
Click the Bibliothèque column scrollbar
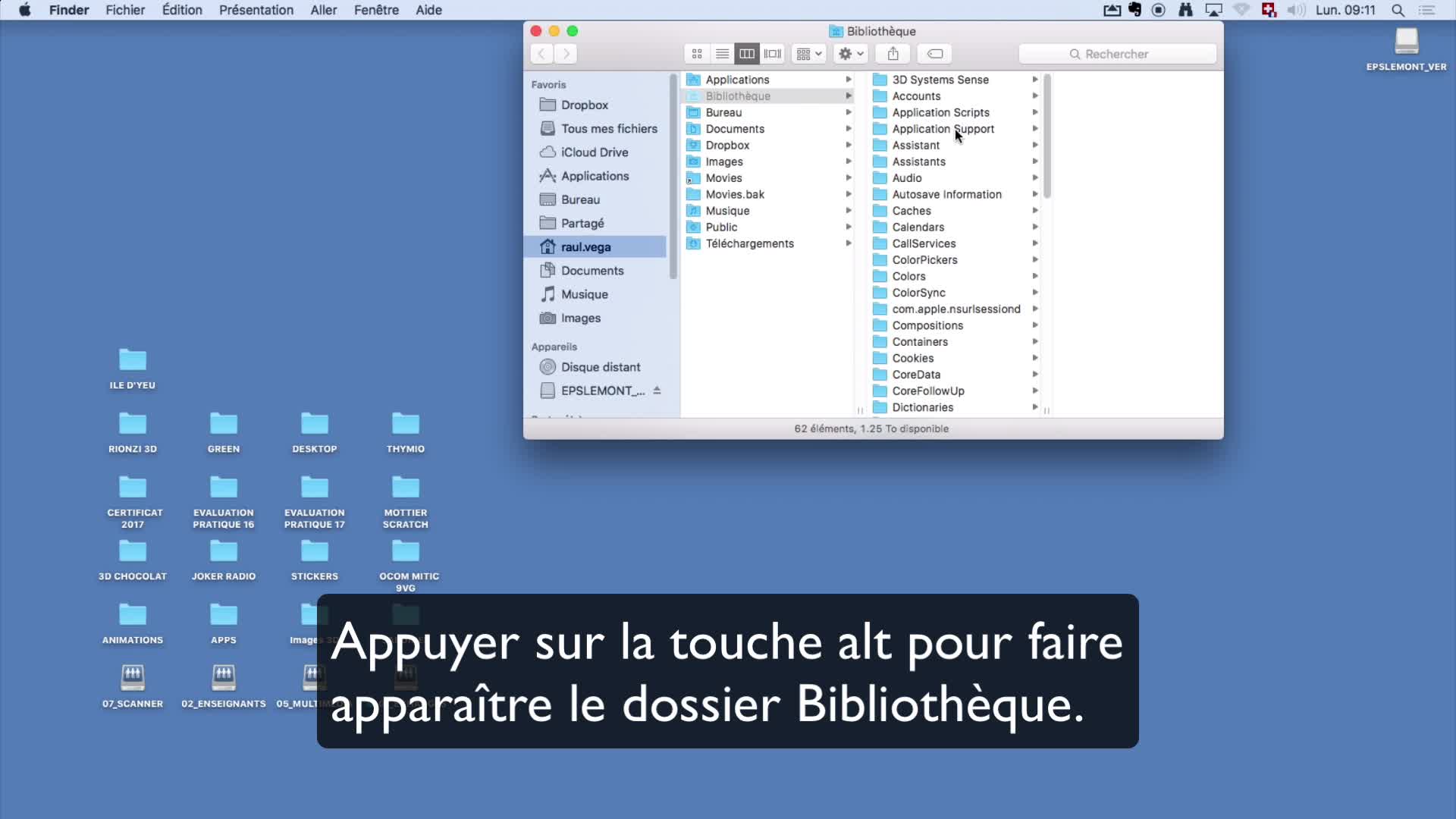(1047, 136)
